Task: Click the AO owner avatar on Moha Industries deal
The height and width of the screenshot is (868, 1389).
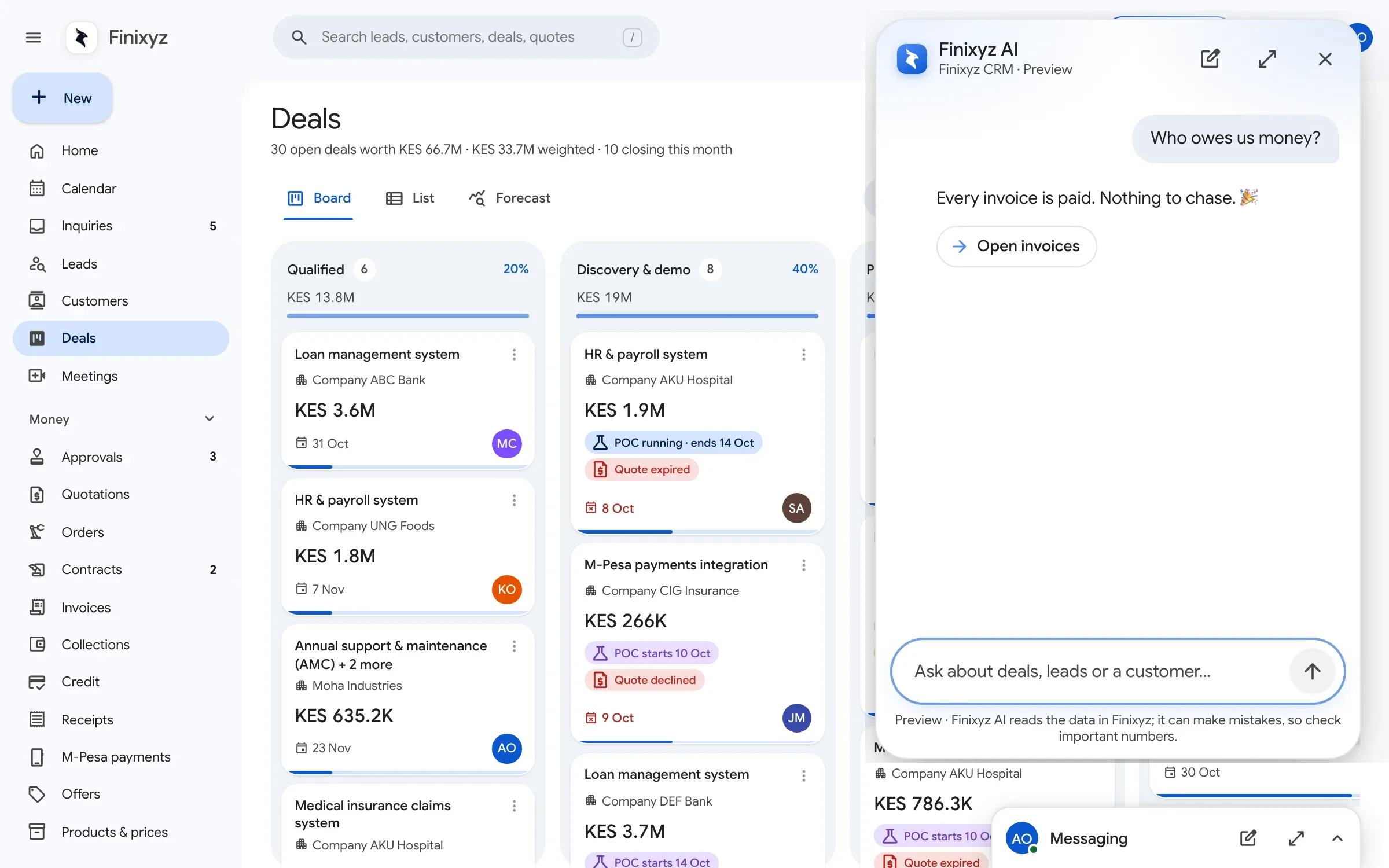Action: pyautogui.click(x=506, y=748)
